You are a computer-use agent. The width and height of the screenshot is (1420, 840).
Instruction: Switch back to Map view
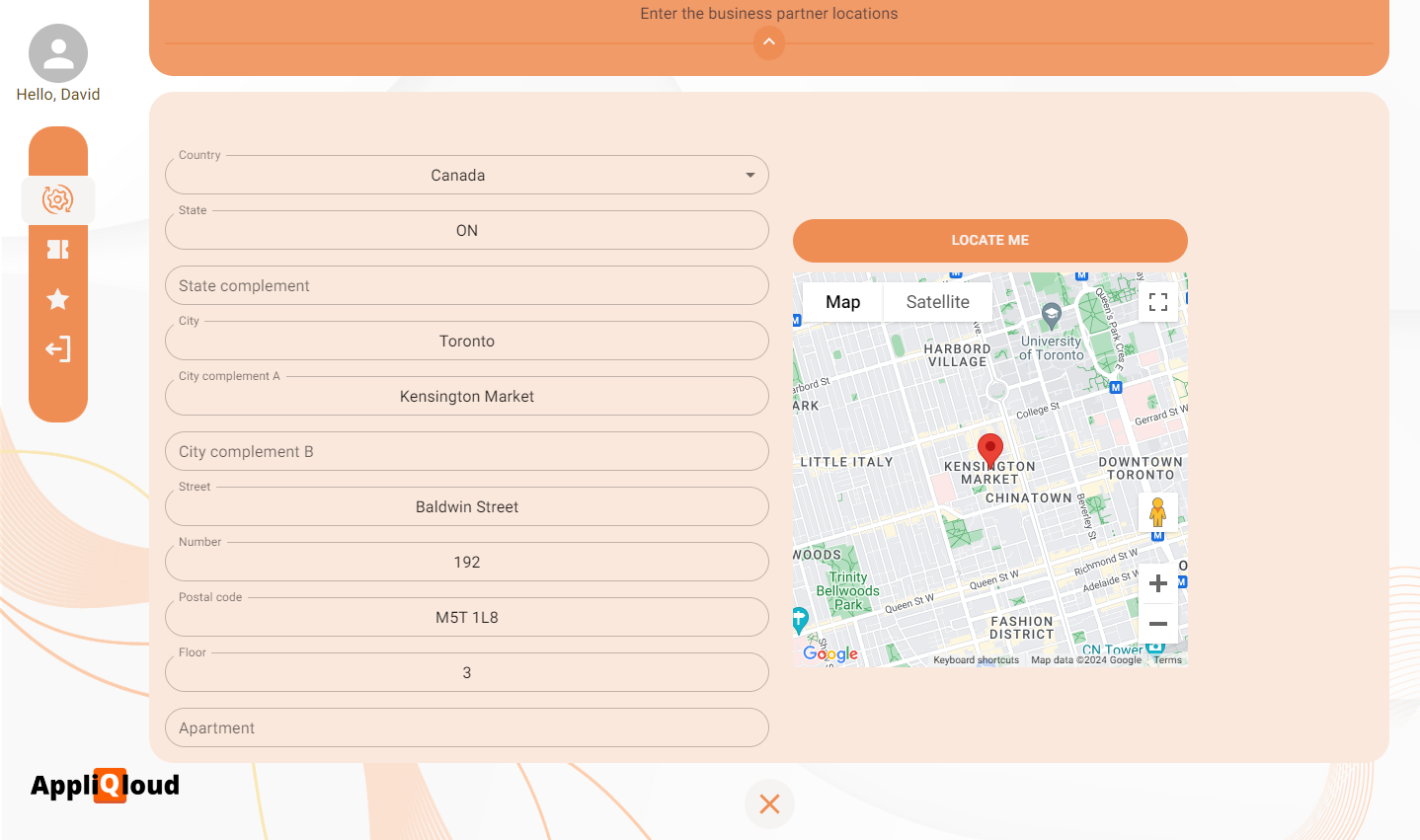[x=841, y=302]
